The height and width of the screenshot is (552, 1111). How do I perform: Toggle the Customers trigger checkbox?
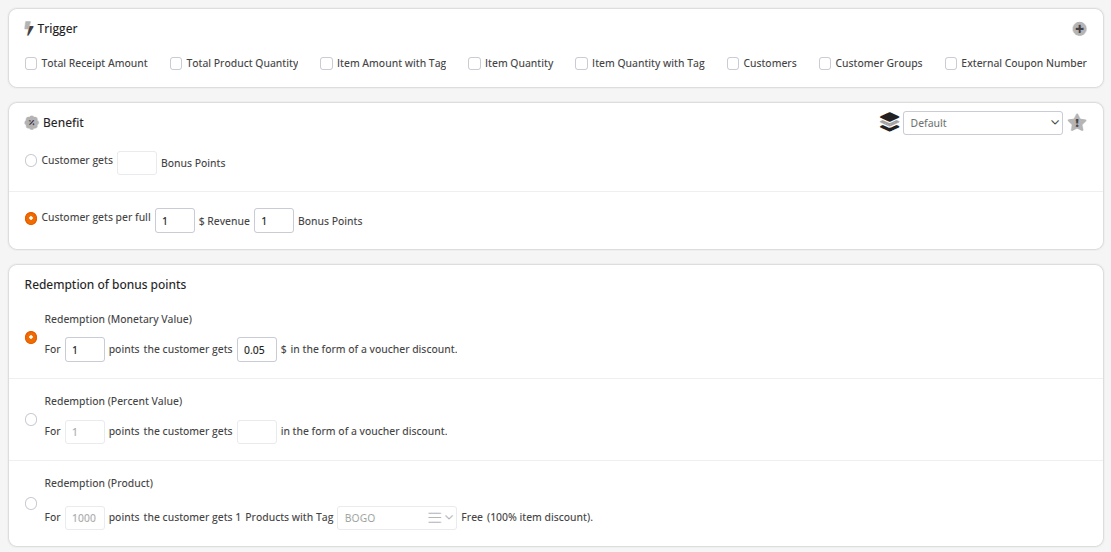click(733, 64)
